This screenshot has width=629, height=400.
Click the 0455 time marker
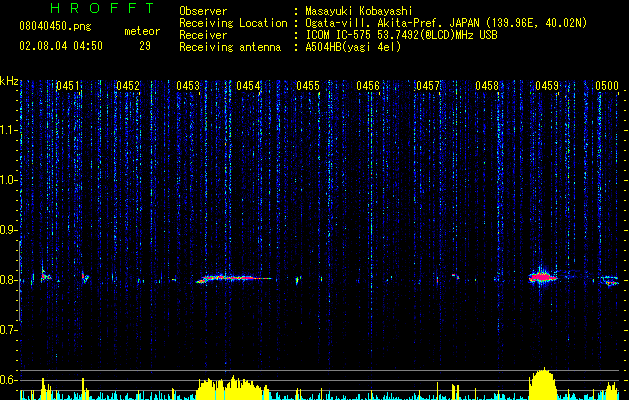(308, 86)
